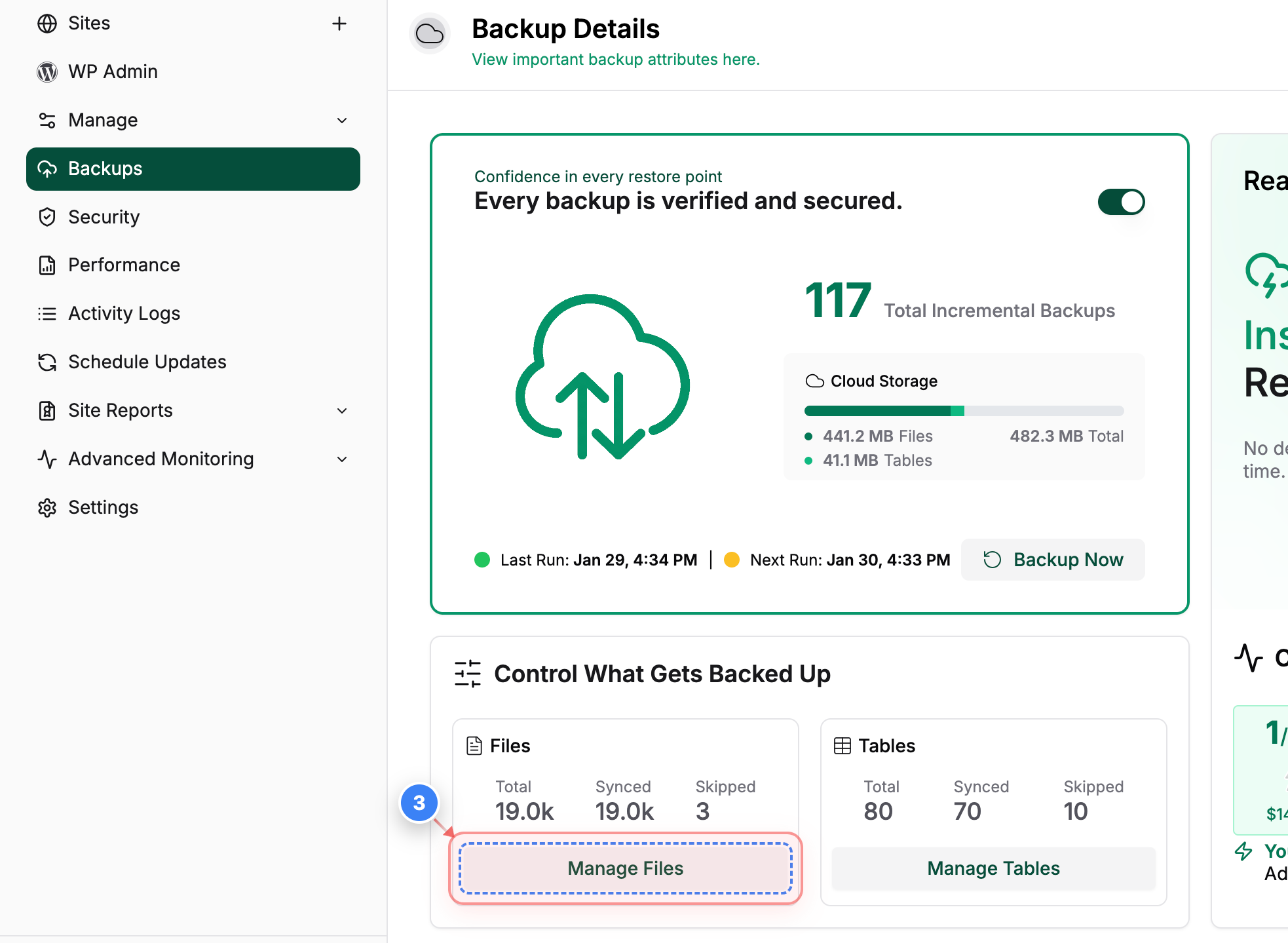Toggle the verified backups switch off

point(1121,202)
